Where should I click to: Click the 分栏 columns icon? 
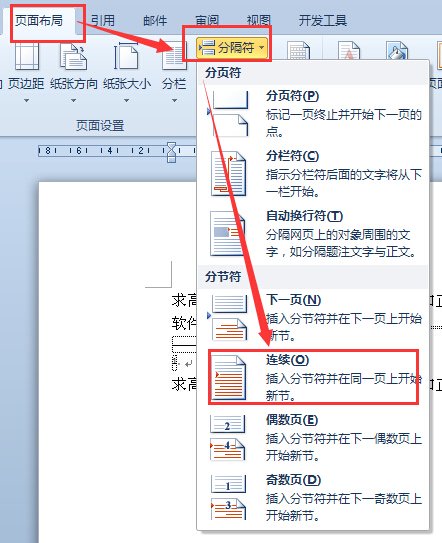pyautogui.click(x=174, y=56)
